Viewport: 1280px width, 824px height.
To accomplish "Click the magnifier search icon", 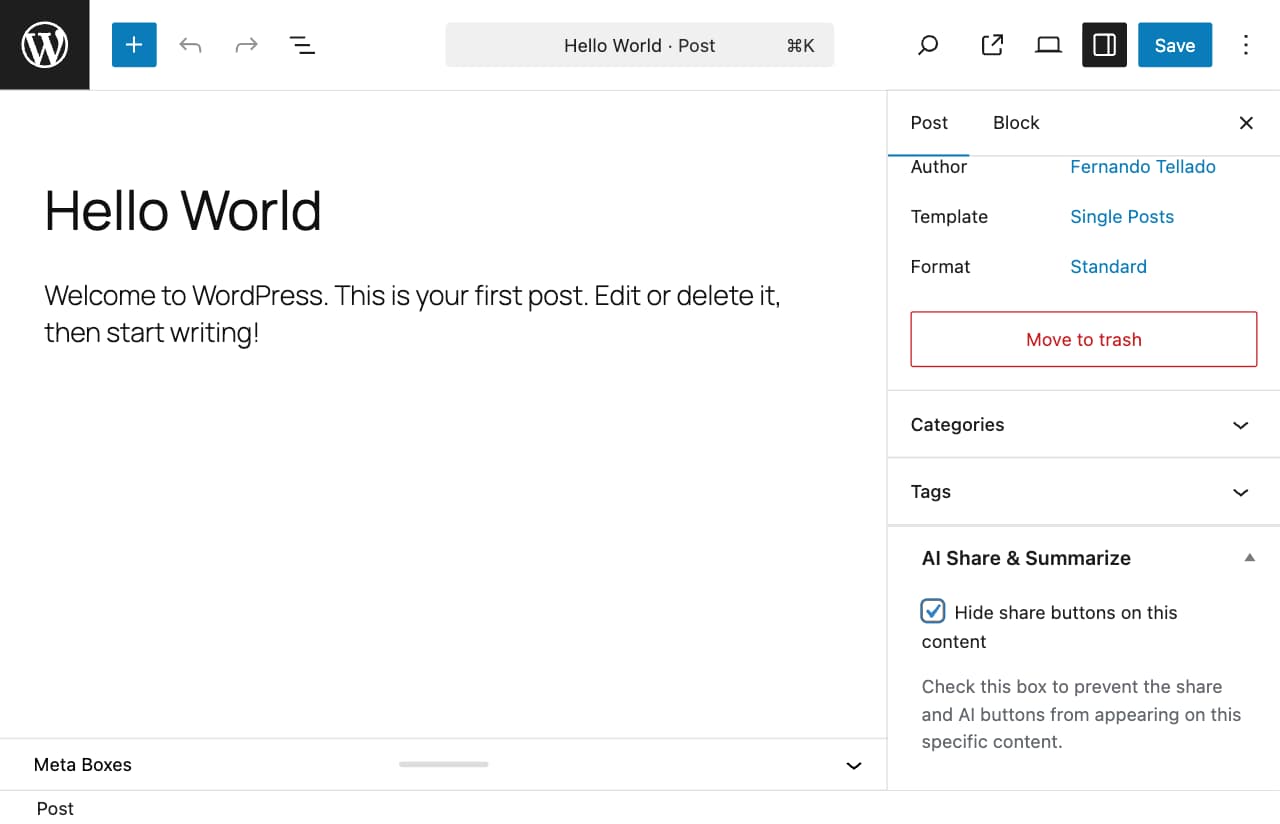I will coord(928,45).
